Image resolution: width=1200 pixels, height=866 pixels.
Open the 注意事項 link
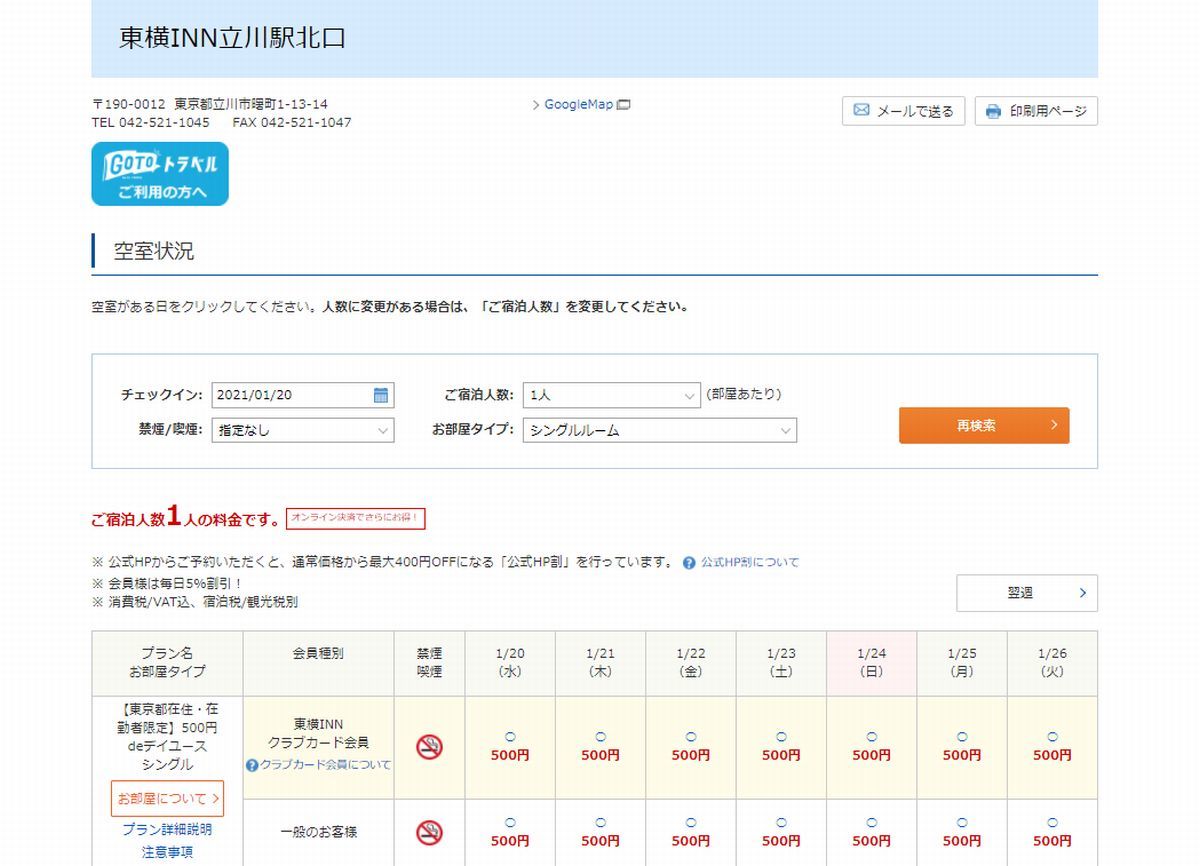[x=167, y=852]
